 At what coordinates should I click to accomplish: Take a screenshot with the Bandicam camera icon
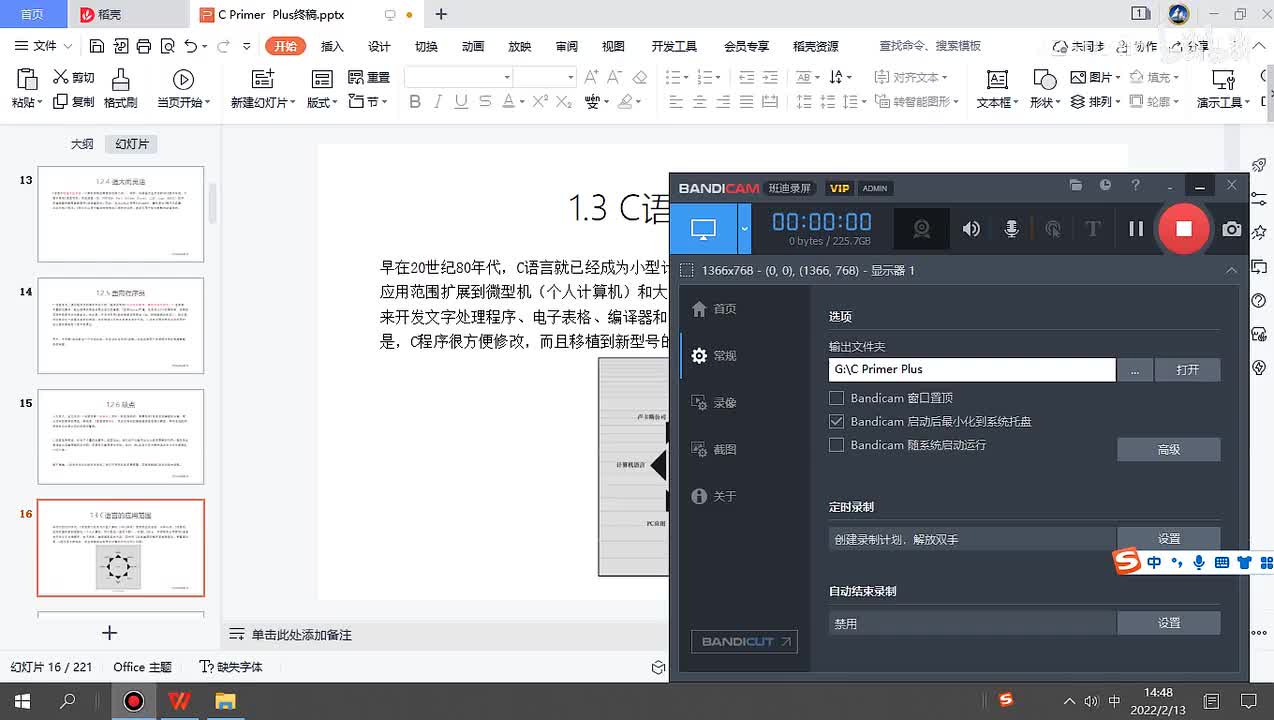pyautogui.click(x=1232, y=229)
